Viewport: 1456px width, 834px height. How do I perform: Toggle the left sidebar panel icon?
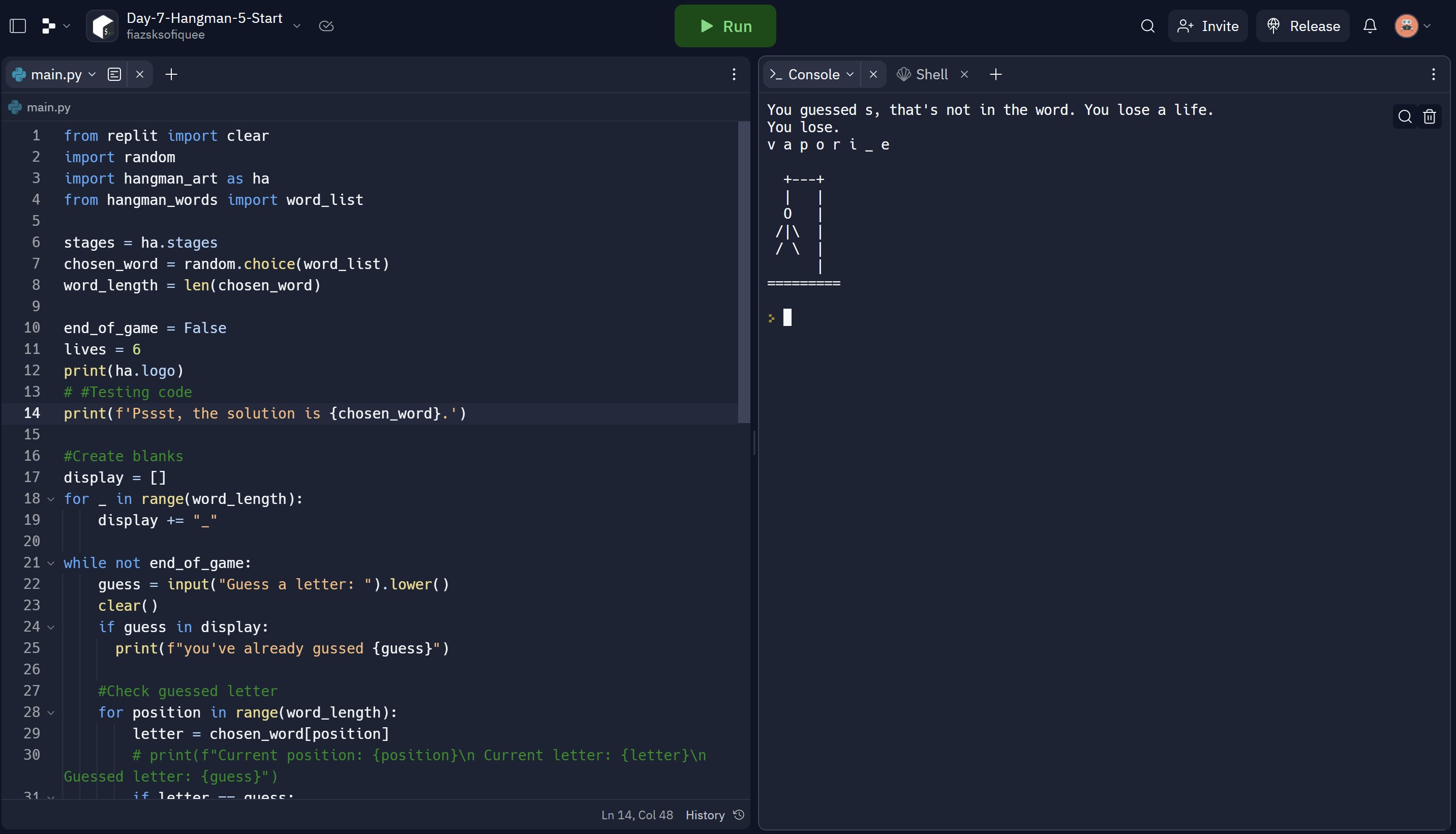coord(18,26)
